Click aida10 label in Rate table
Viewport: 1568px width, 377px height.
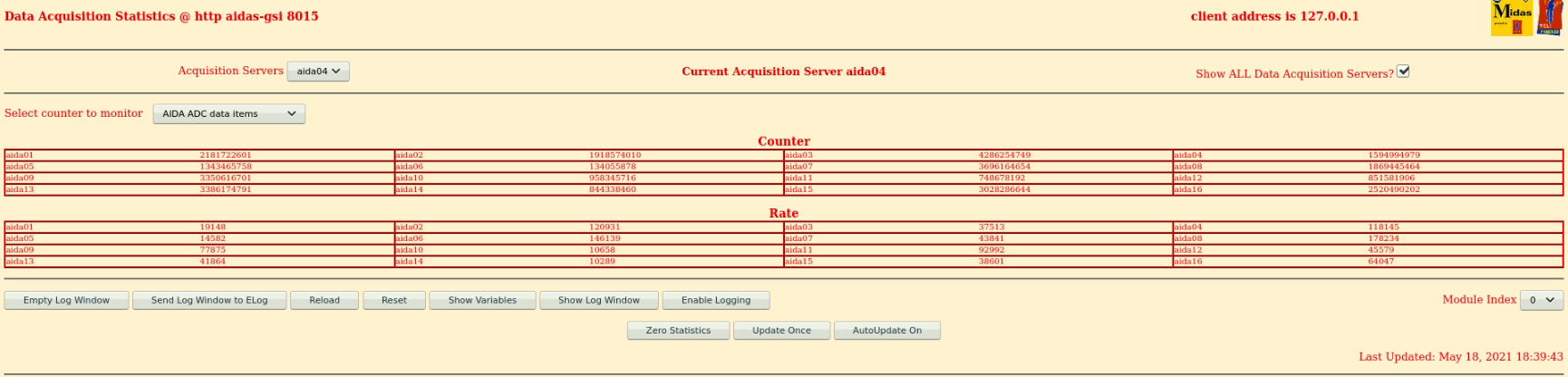(x=409, y=250)
